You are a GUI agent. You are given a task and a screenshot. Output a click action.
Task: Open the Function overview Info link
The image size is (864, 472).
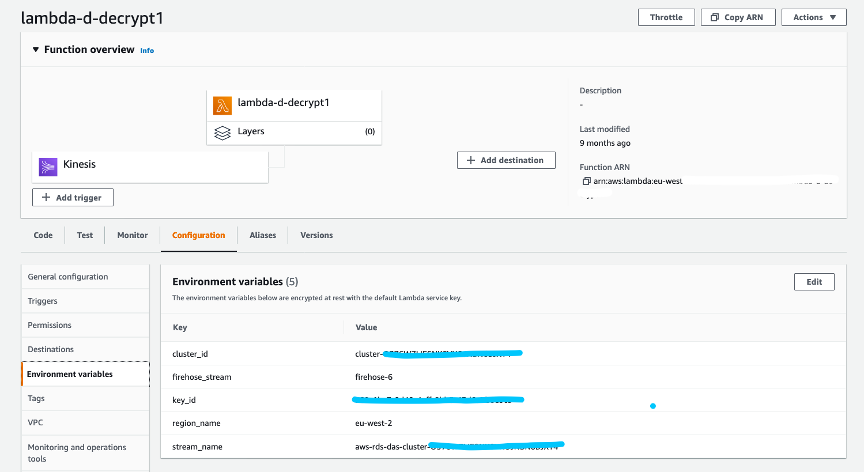coord(147,51)
